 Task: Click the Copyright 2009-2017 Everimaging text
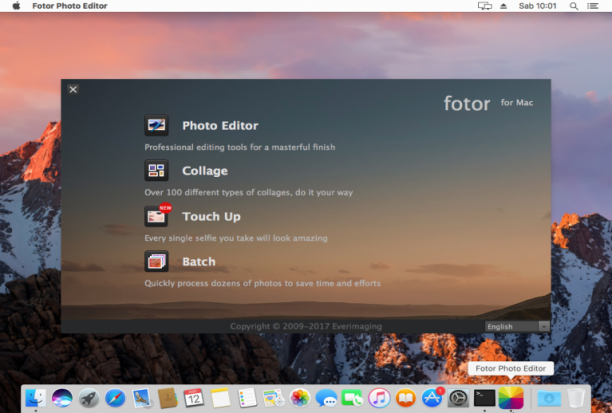[306, 326]
